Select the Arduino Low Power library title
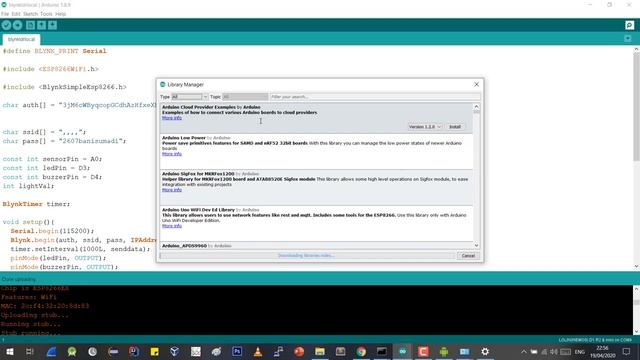 click(x=184, y=138)
